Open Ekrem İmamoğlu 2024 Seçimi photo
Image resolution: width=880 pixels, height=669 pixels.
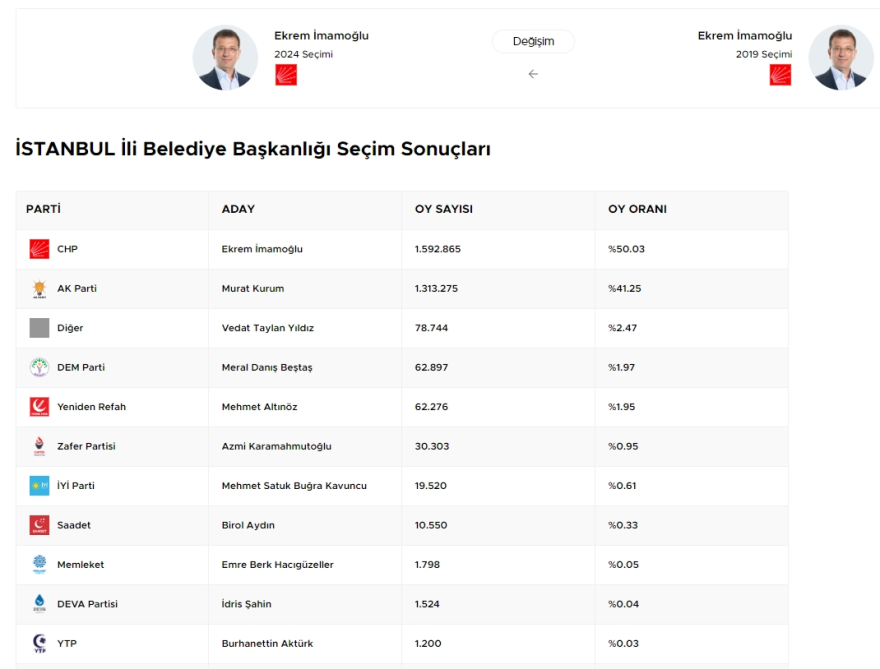pos(225,57)
